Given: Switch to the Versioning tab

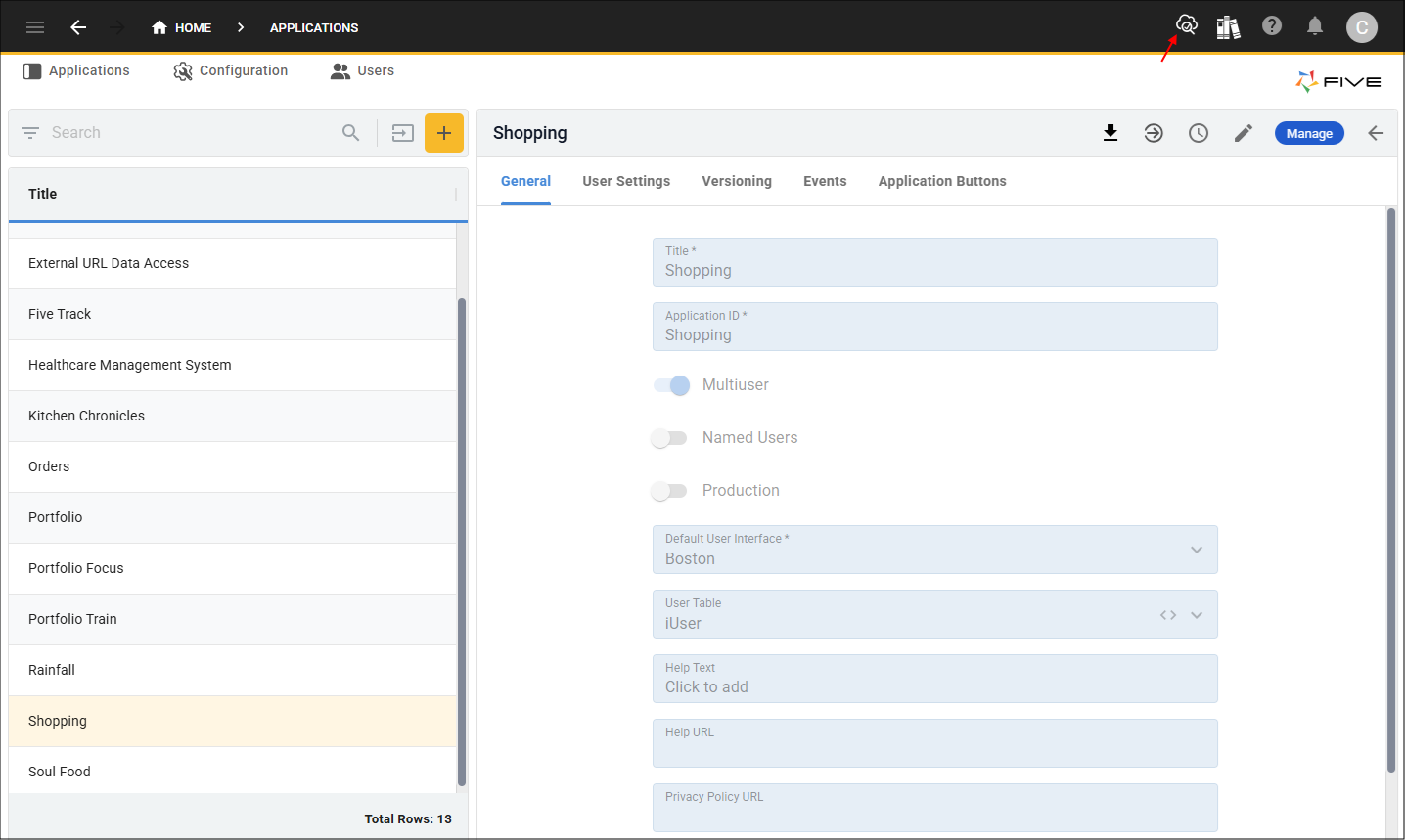Looking at the screenshot, I should click(737, 181).
